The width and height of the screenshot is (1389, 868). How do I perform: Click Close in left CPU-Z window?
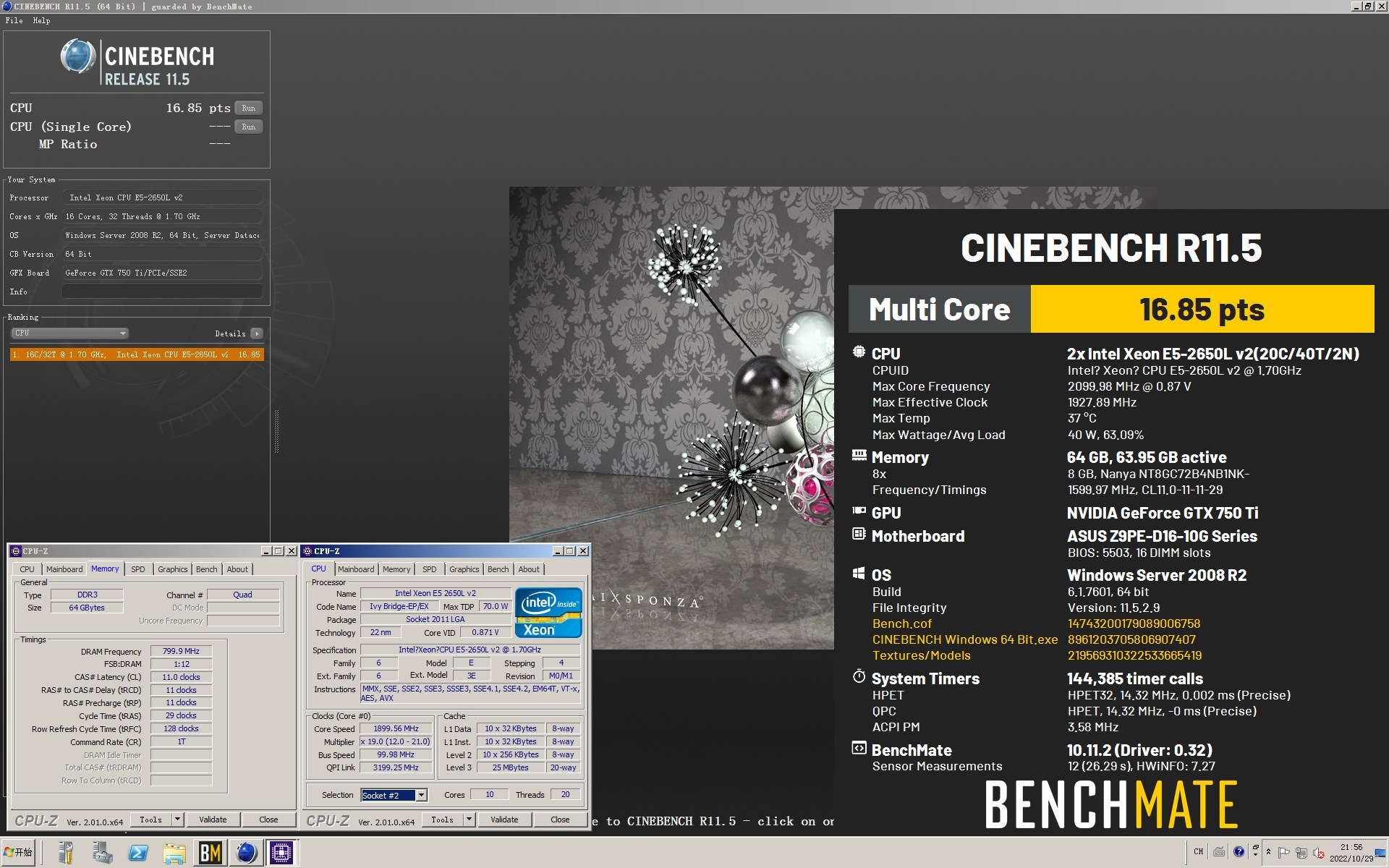coord(268,820)
